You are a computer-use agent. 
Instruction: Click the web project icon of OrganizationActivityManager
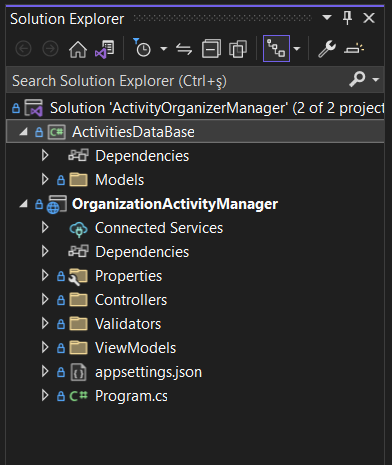point(56,204)
